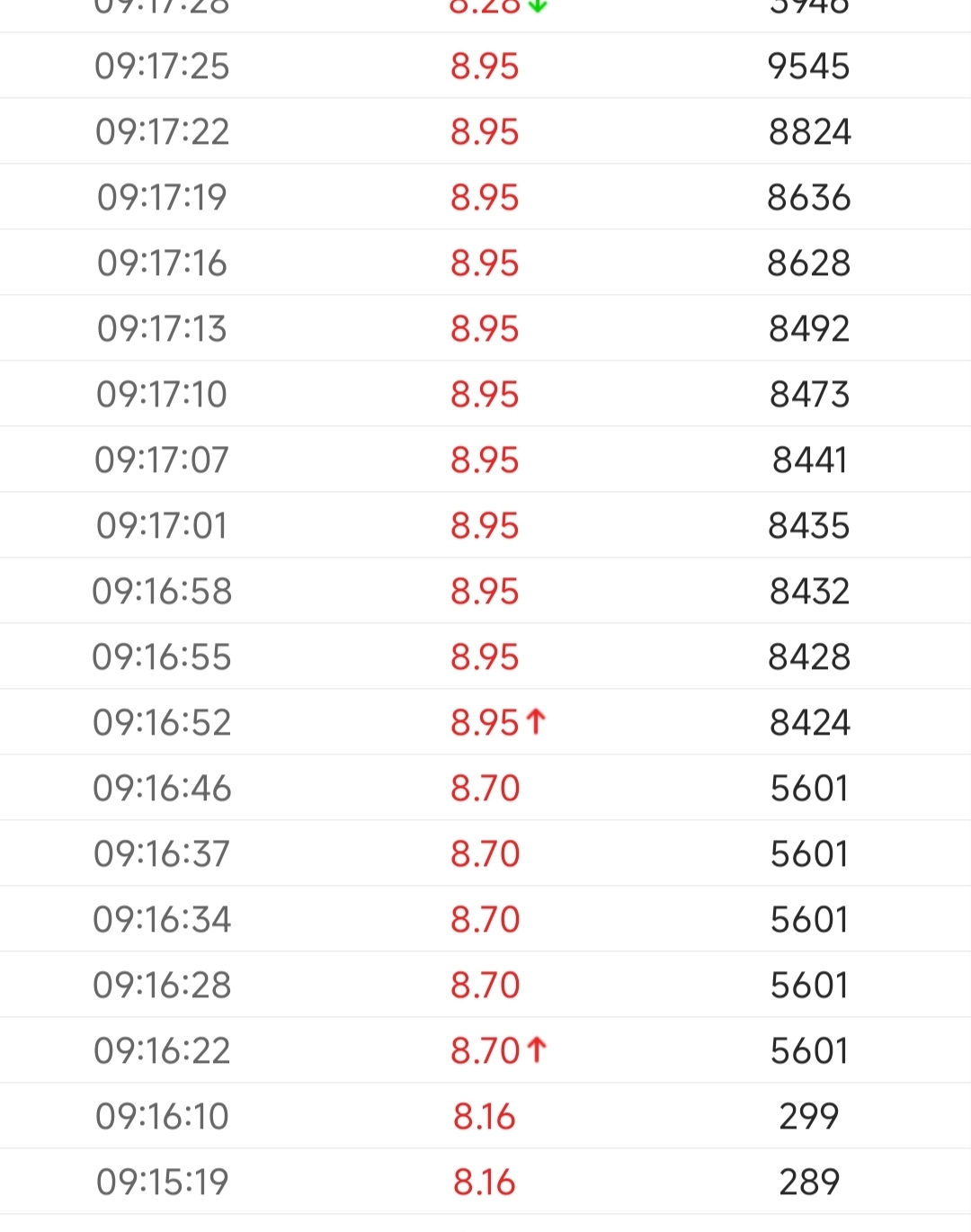Tap the 8.95 price at 09:17:22
Viewport: 971px width, 1232px height.
tap(485, 132)
